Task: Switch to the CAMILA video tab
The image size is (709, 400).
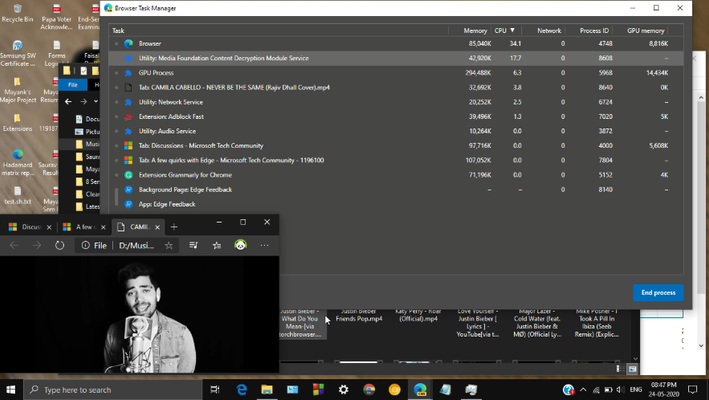Action: 138,227
